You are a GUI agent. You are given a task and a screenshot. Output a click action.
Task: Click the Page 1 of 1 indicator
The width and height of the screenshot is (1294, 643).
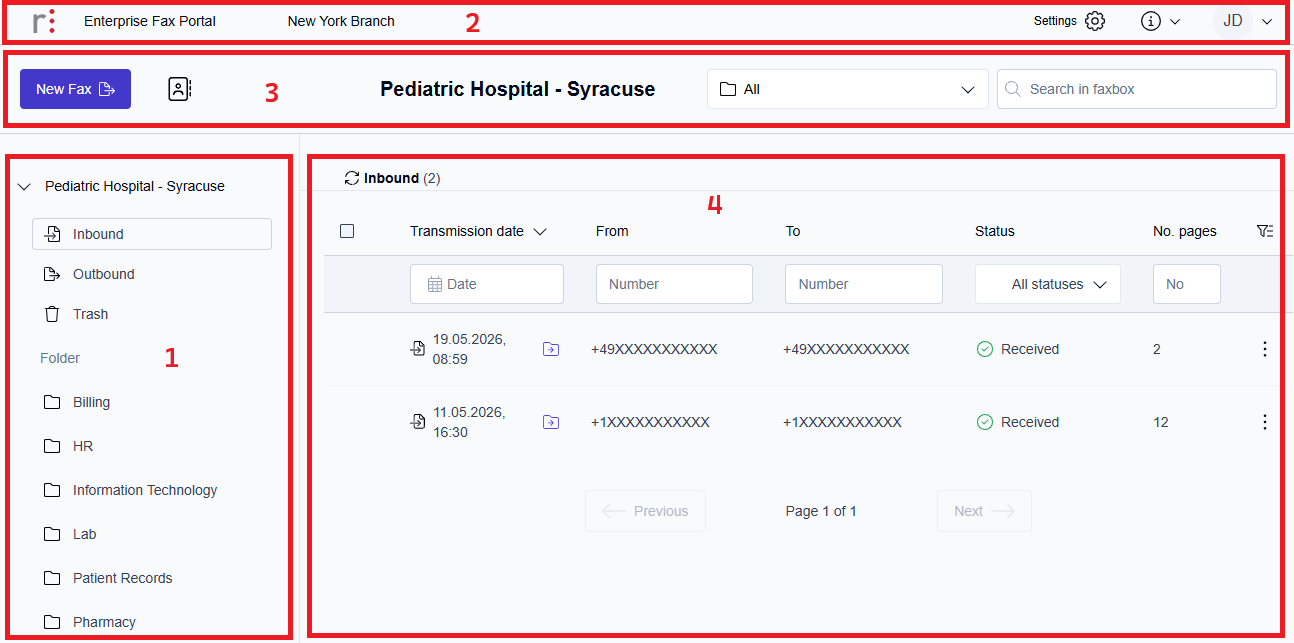(x=821, y=511)
